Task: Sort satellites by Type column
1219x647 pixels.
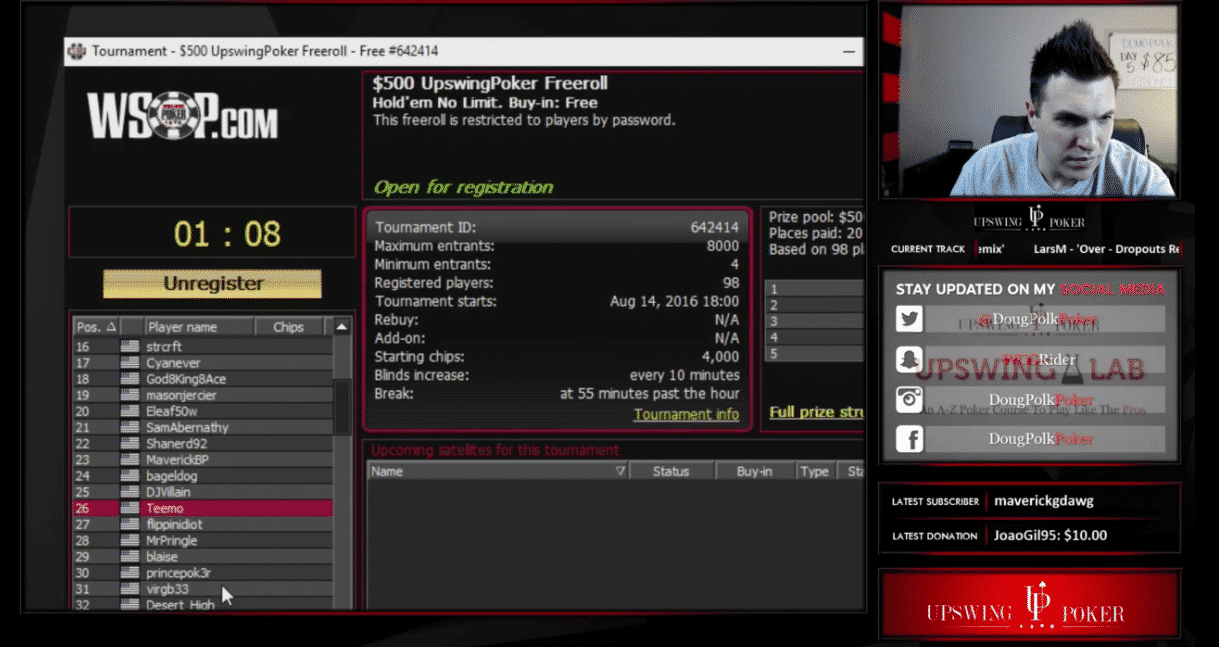Action: coord(814,471)
